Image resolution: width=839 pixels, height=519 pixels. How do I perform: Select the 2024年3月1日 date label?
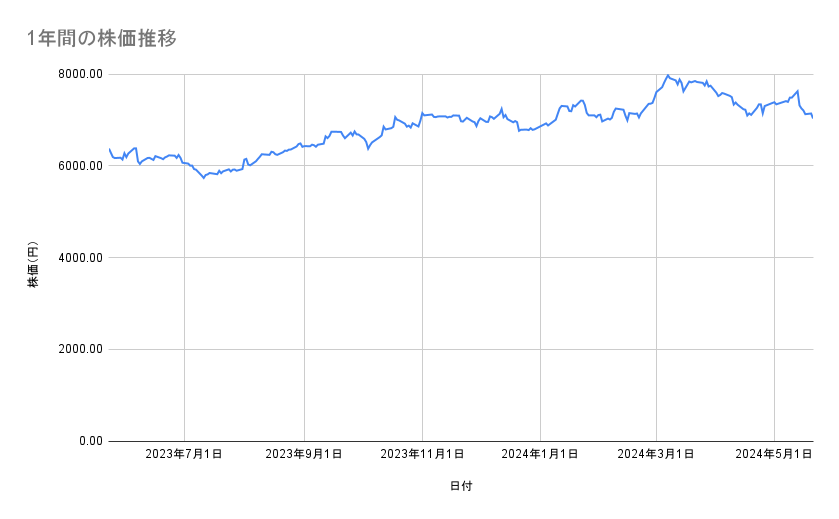(657, 454)
